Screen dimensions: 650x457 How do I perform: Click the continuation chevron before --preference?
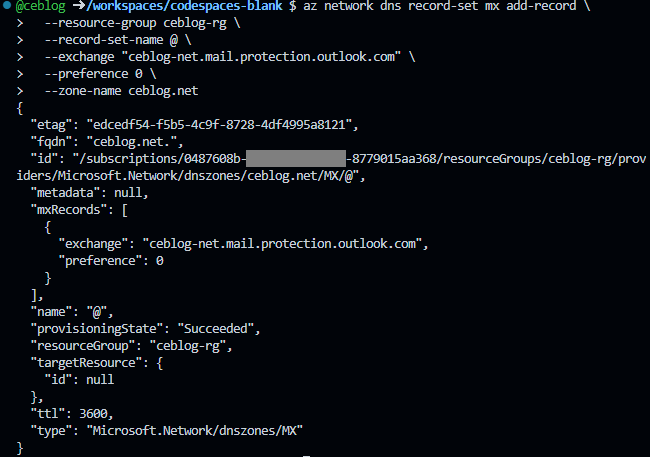tap(20, 74)
